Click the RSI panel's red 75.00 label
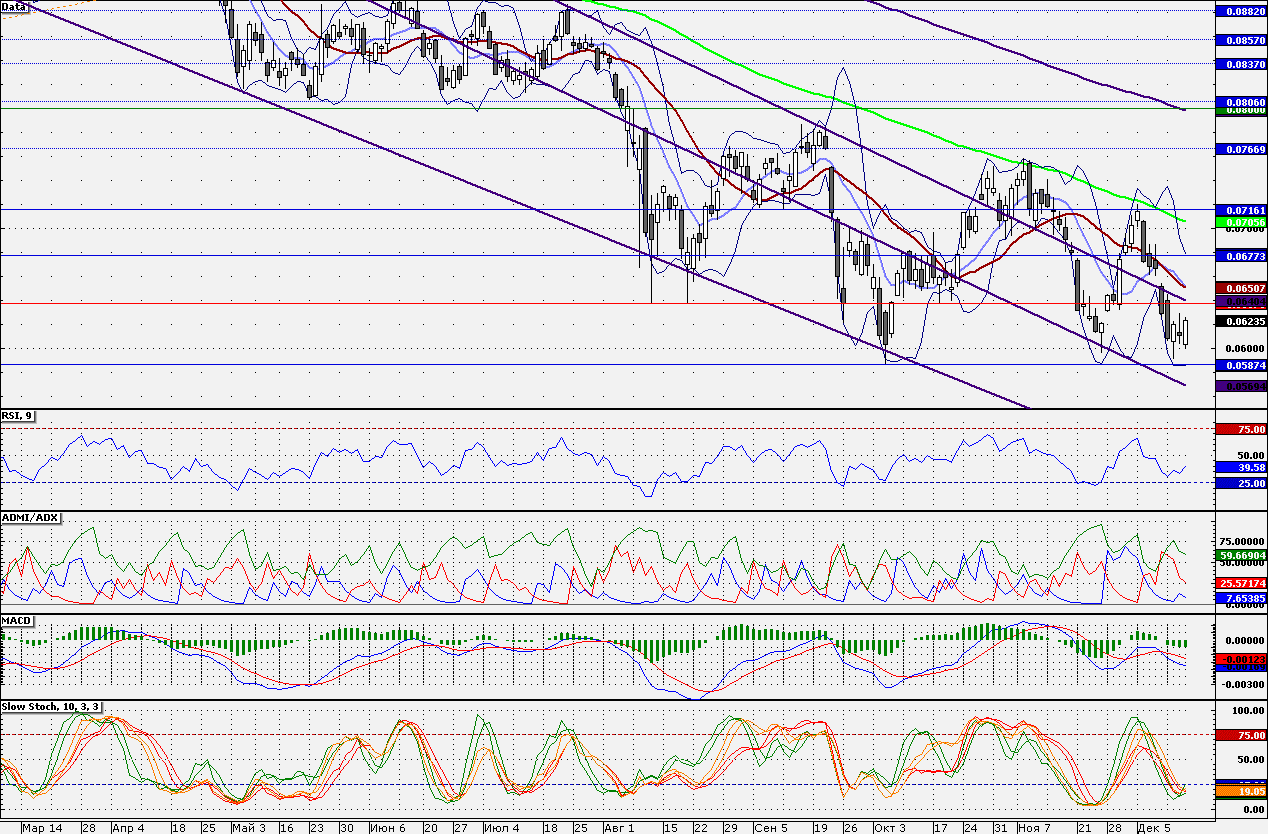Screen dimensions: 1268x834 tap(1240, 429)
